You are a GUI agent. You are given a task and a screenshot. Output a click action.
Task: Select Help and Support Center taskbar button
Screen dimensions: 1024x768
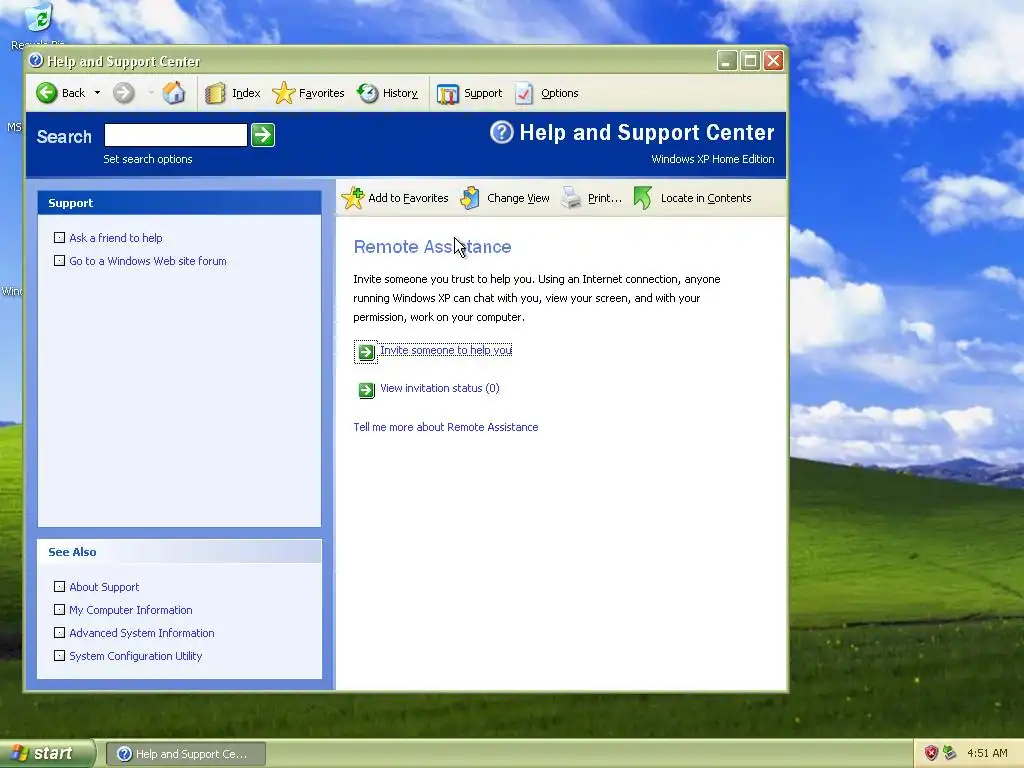point(185,754)
